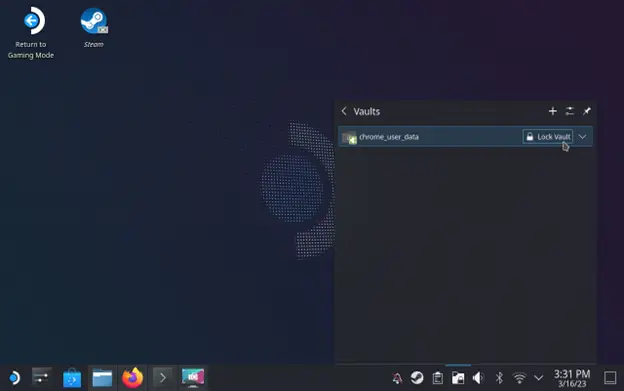The width and height of the screenshot is (624, 391).
Task: Click Show Desktop button in taskbar corner
Action: (x=610, y=377)
